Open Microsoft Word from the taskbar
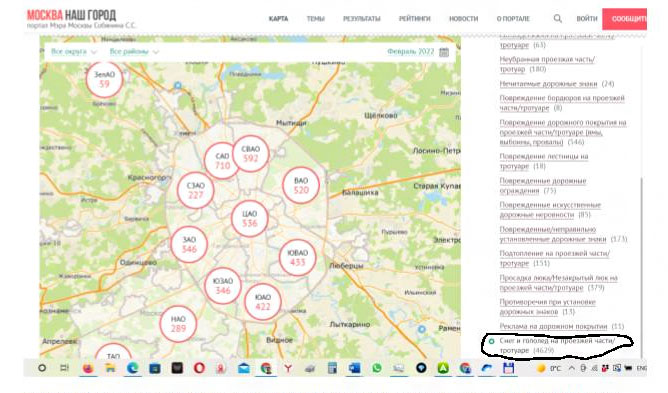 pos(354,368)
